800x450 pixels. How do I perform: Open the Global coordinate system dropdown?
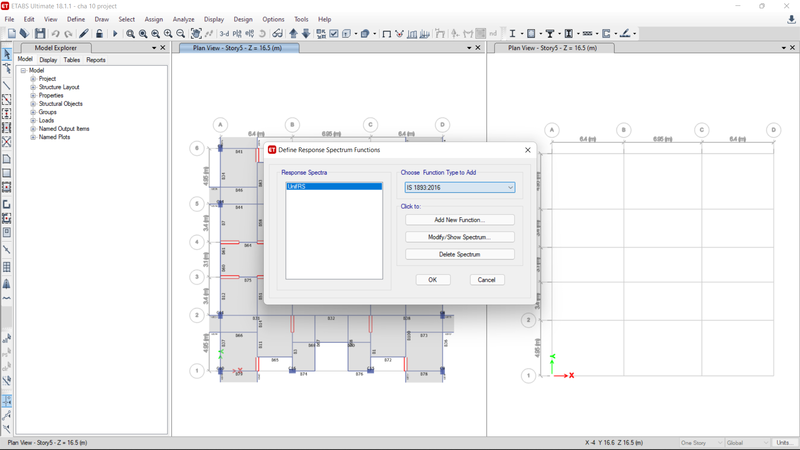tap(747, 442)
